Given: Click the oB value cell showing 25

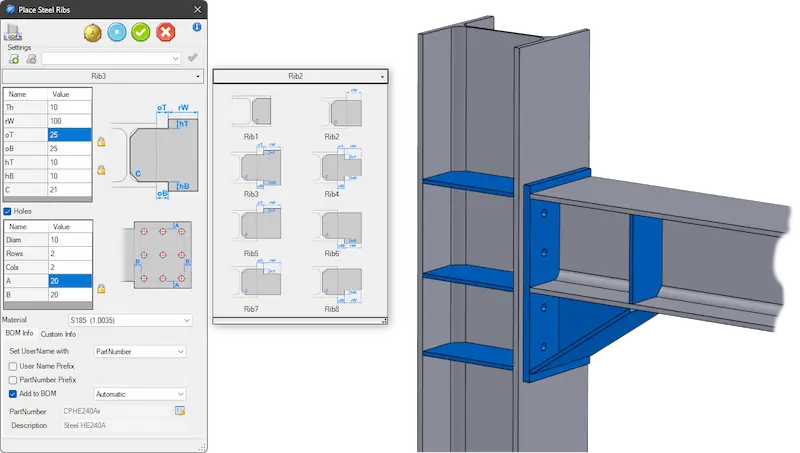Looking at the screenshot, I should point(69,148).
